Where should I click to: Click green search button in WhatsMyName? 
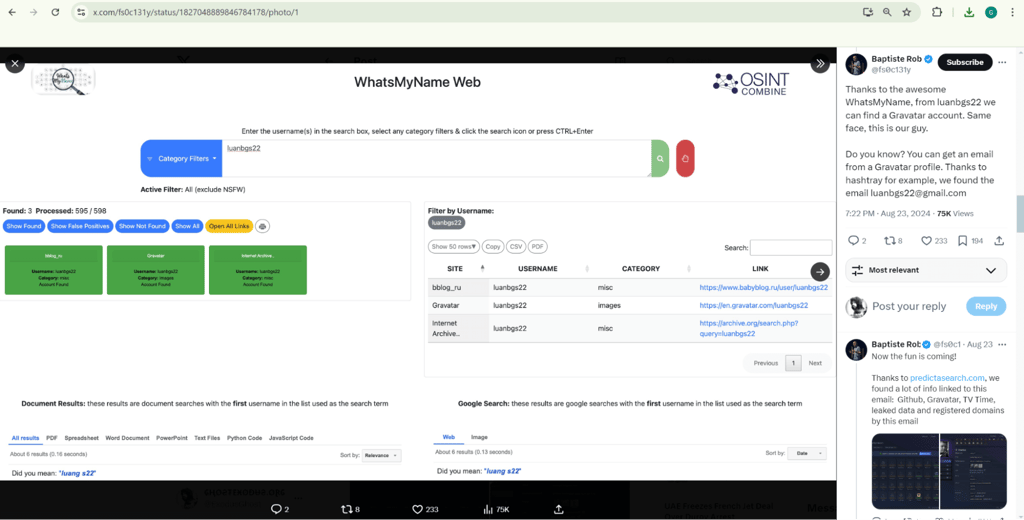pyautogui.click(x=660, y=158)
